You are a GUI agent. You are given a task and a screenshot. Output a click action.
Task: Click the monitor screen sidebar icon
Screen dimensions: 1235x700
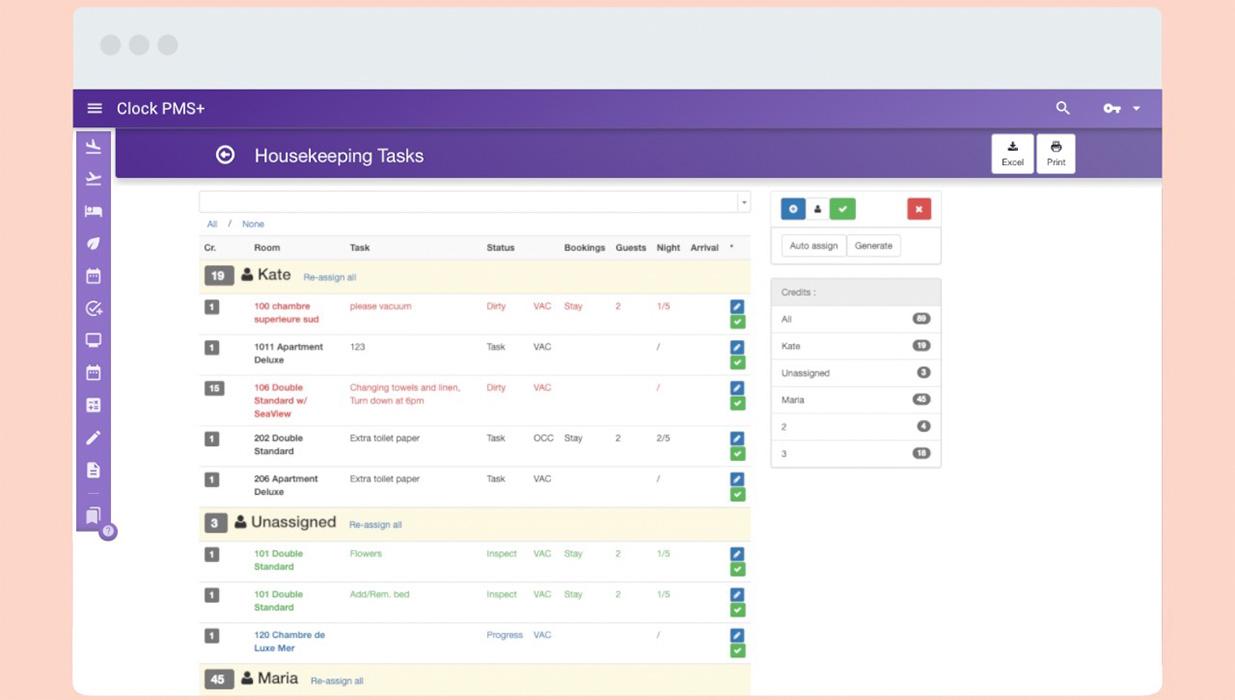[93, 340]
